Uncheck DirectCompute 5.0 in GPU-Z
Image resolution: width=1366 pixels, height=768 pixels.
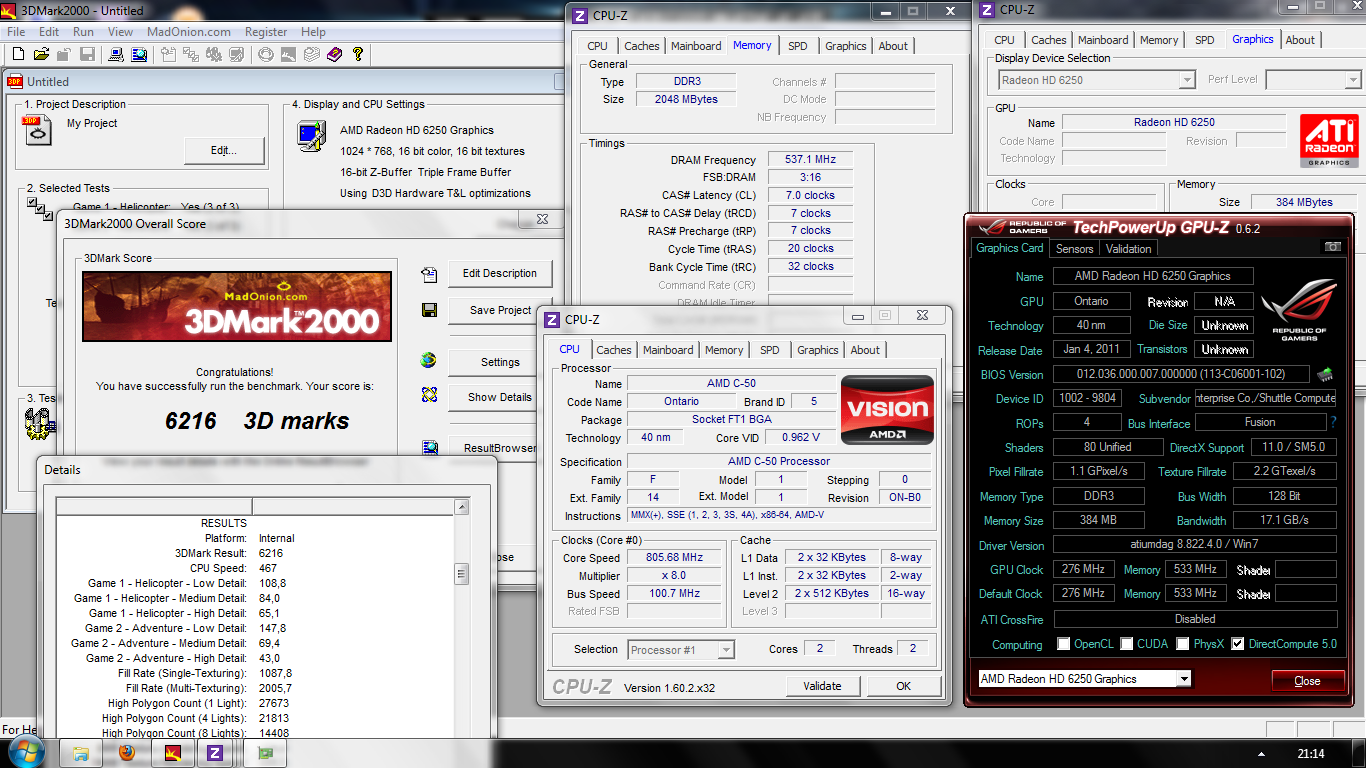point(1238,644)
